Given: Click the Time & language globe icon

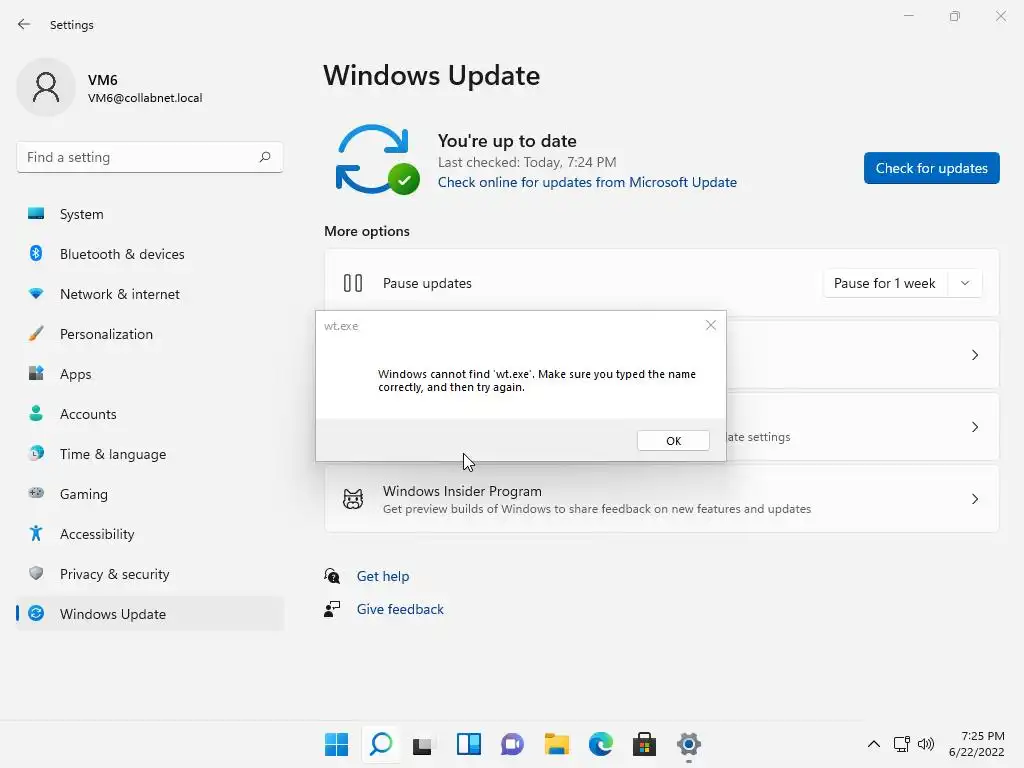Looking at the screenshot, I should pos(36,453).
